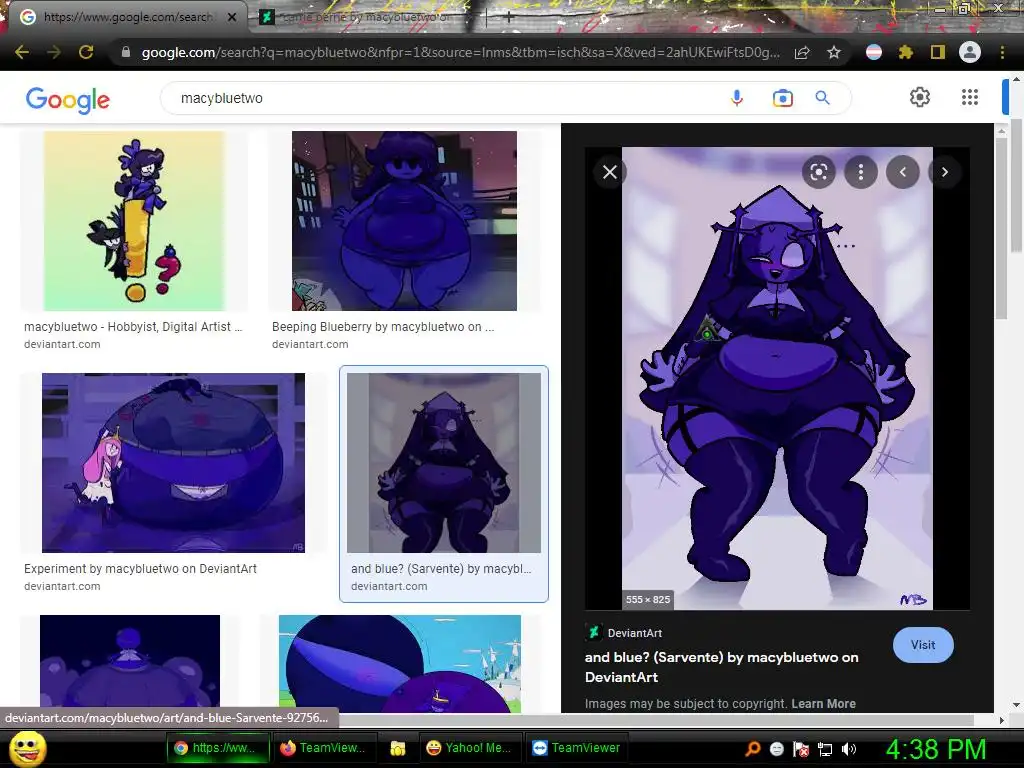Show previous image in preview
Screen dimensions: 1024x768
click(x=903, y=172)
